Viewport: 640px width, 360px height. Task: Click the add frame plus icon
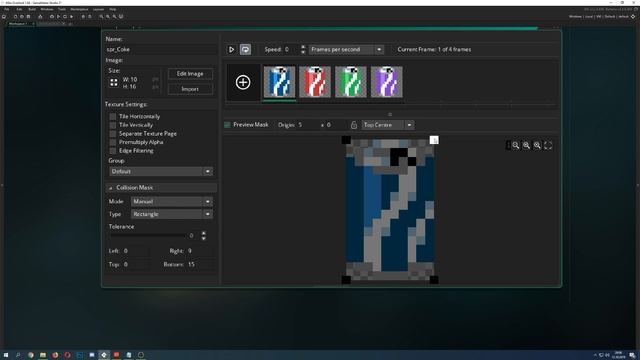coord(243,82)
